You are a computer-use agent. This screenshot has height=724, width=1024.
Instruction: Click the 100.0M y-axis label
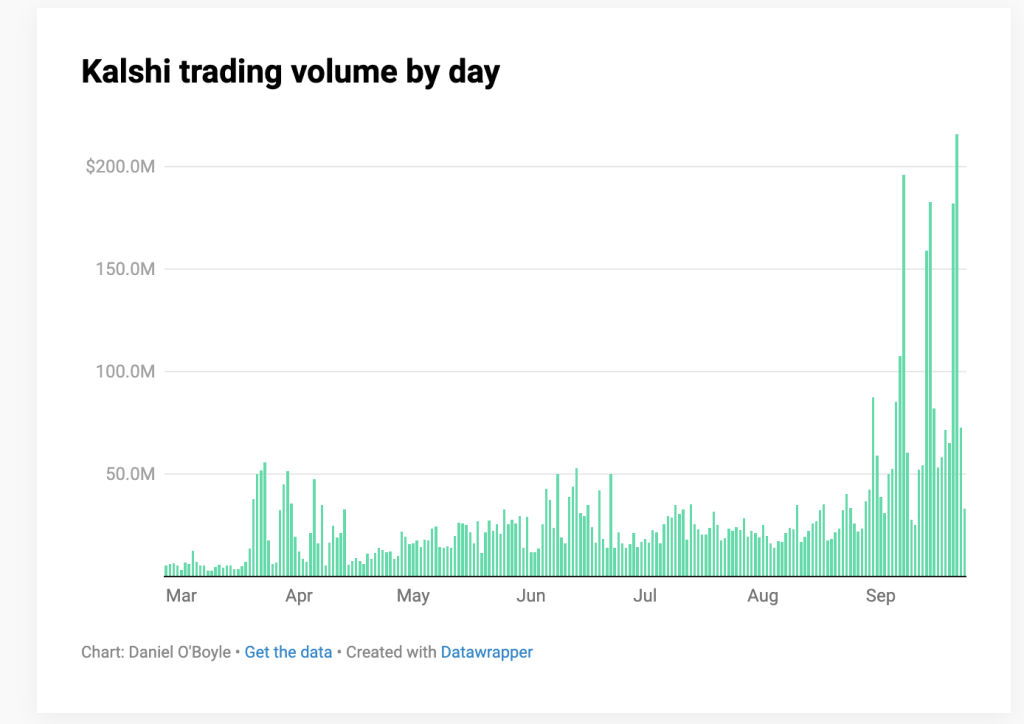[126, 372]
